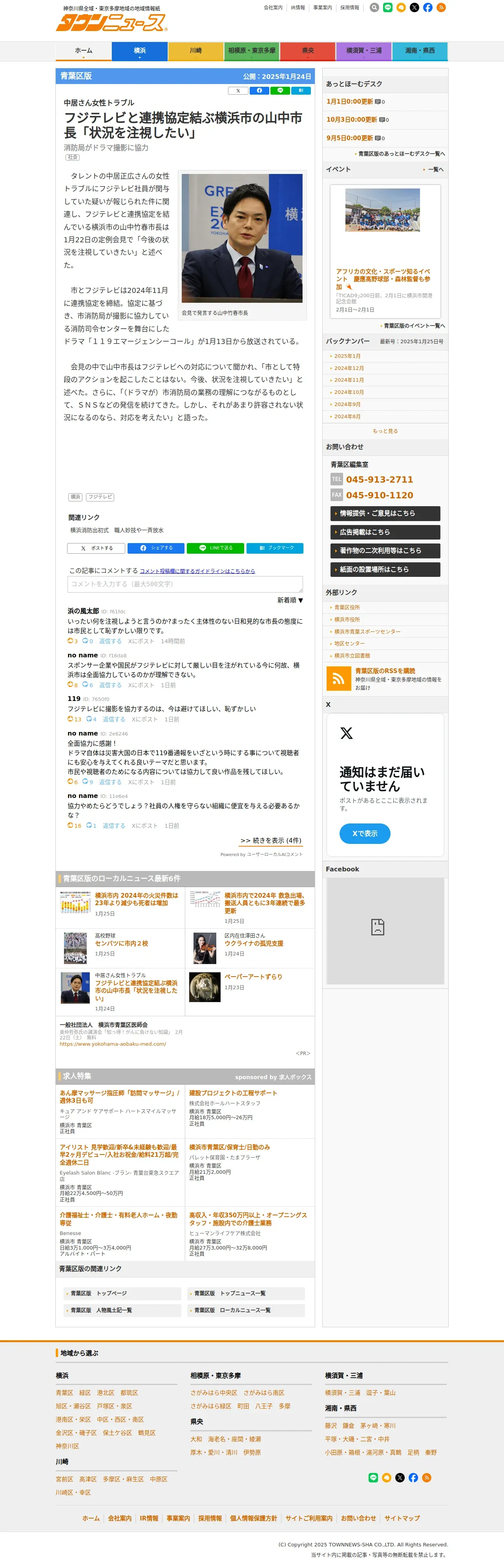The width and height of the screenshot is (504, 1568).
Task: Click footer LINE icon
Action: 373,1478
